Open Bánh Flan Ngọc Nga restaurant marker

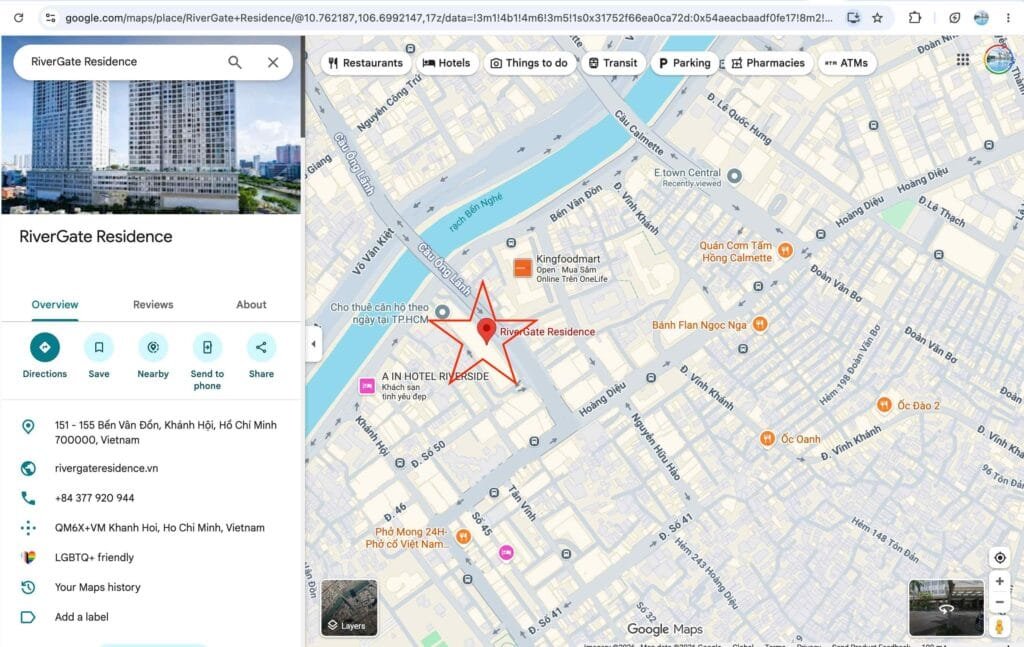760,324
